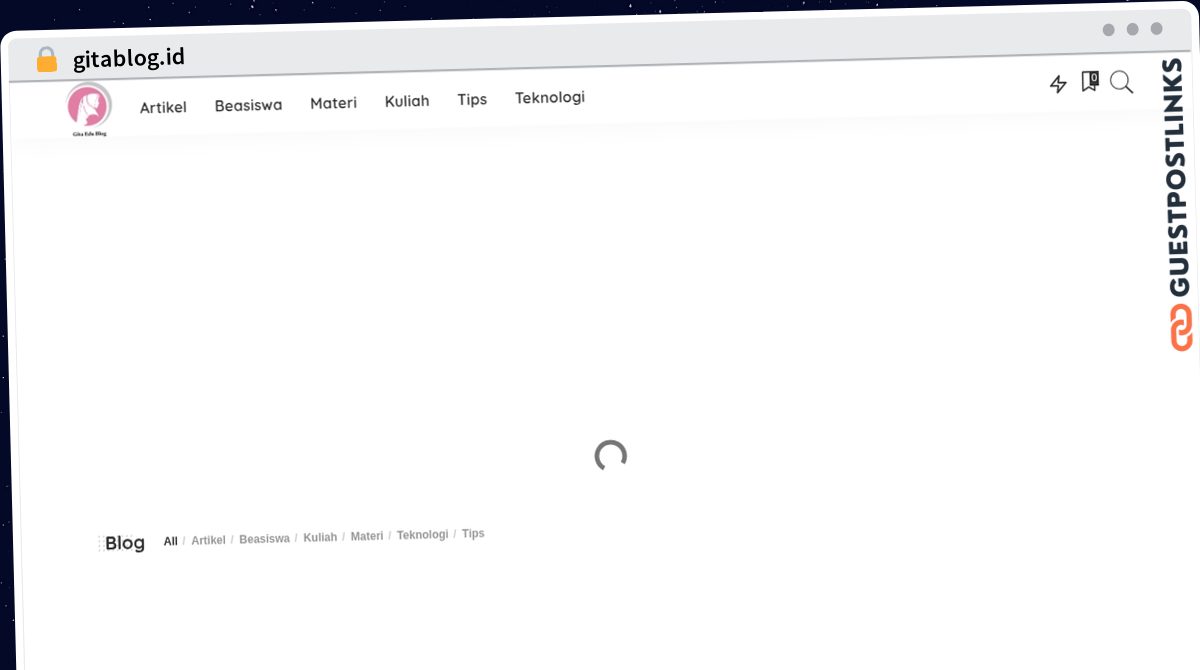Viewport: 1200px width, 670px height.
Task: Click the Blog section heading
Action: coord(125,543)
